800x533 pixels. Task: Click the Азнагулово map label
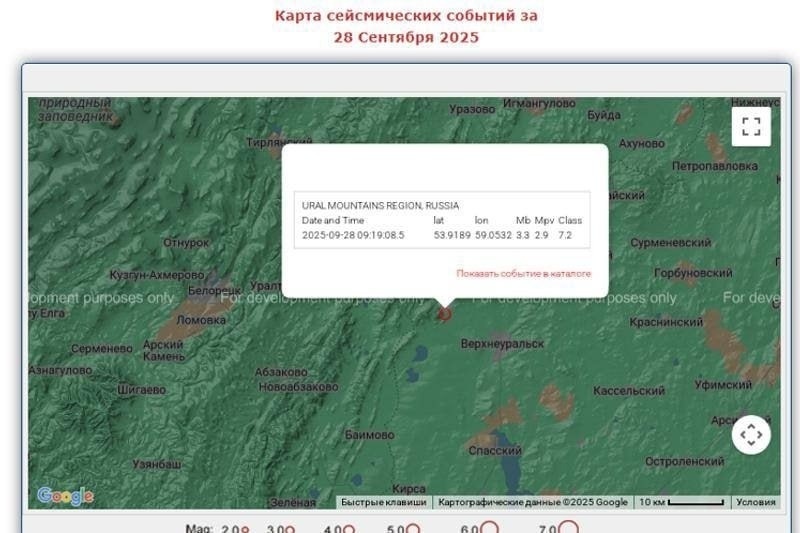click(60, 370)
